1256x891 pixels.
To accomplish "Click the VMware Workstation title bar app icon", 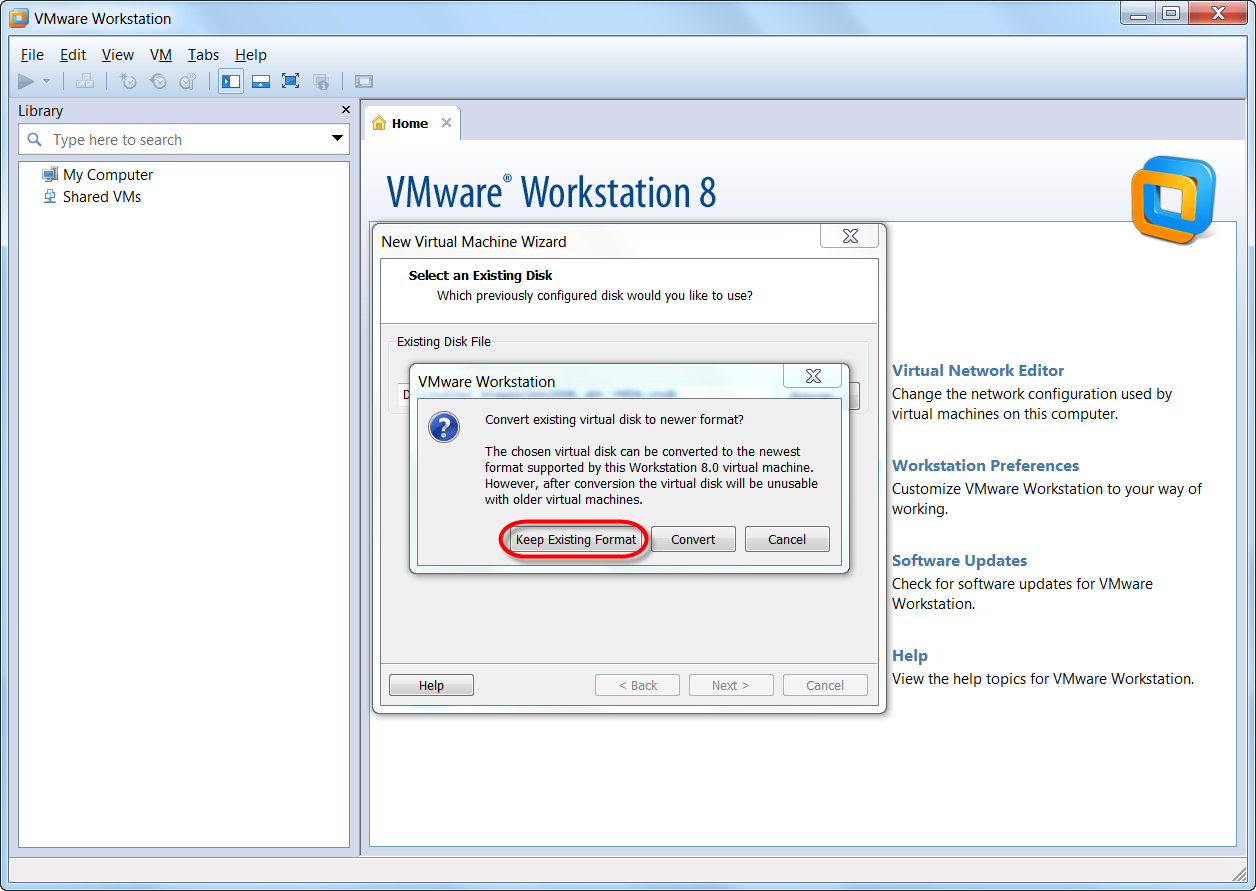I will pos(18,18).
